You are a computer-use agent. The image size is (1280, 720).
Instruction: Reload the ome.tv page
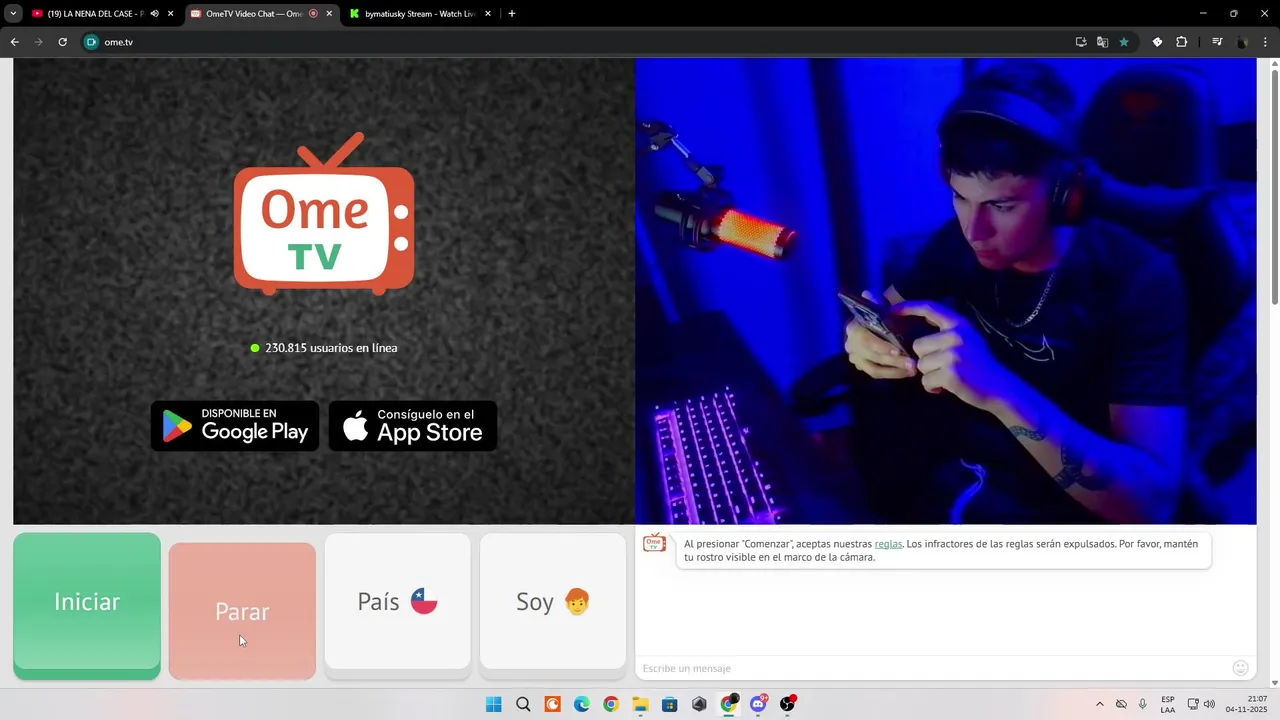[x=62, y=42]
